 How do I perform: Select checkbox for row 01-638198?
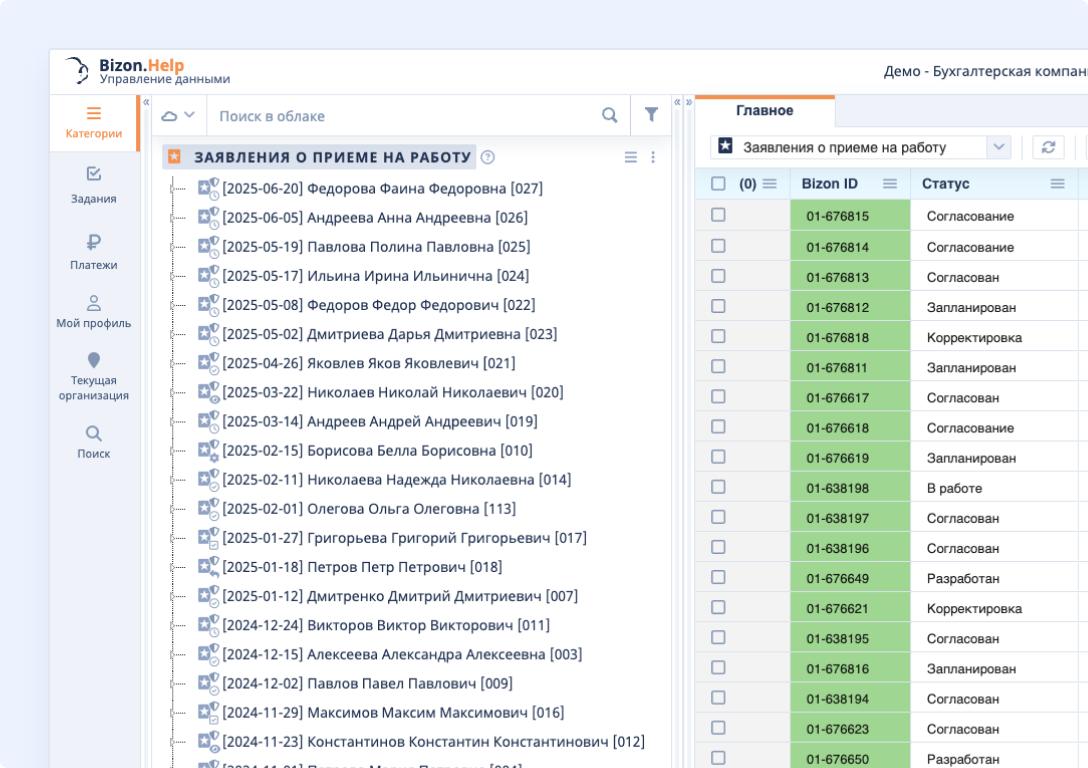pyautogui.click(x=718, y=488)
